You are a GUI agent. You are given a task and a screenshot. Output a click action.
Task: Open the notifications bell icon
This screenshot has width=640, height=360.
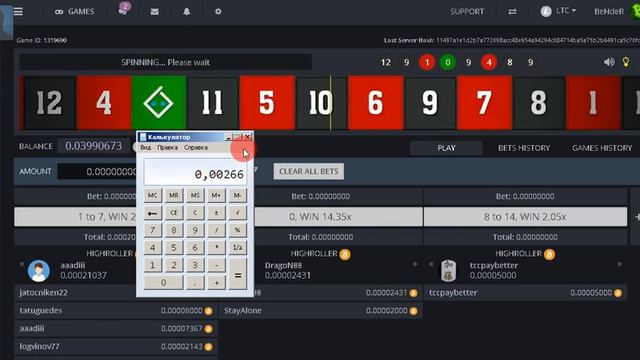click(x=187, y=11)
